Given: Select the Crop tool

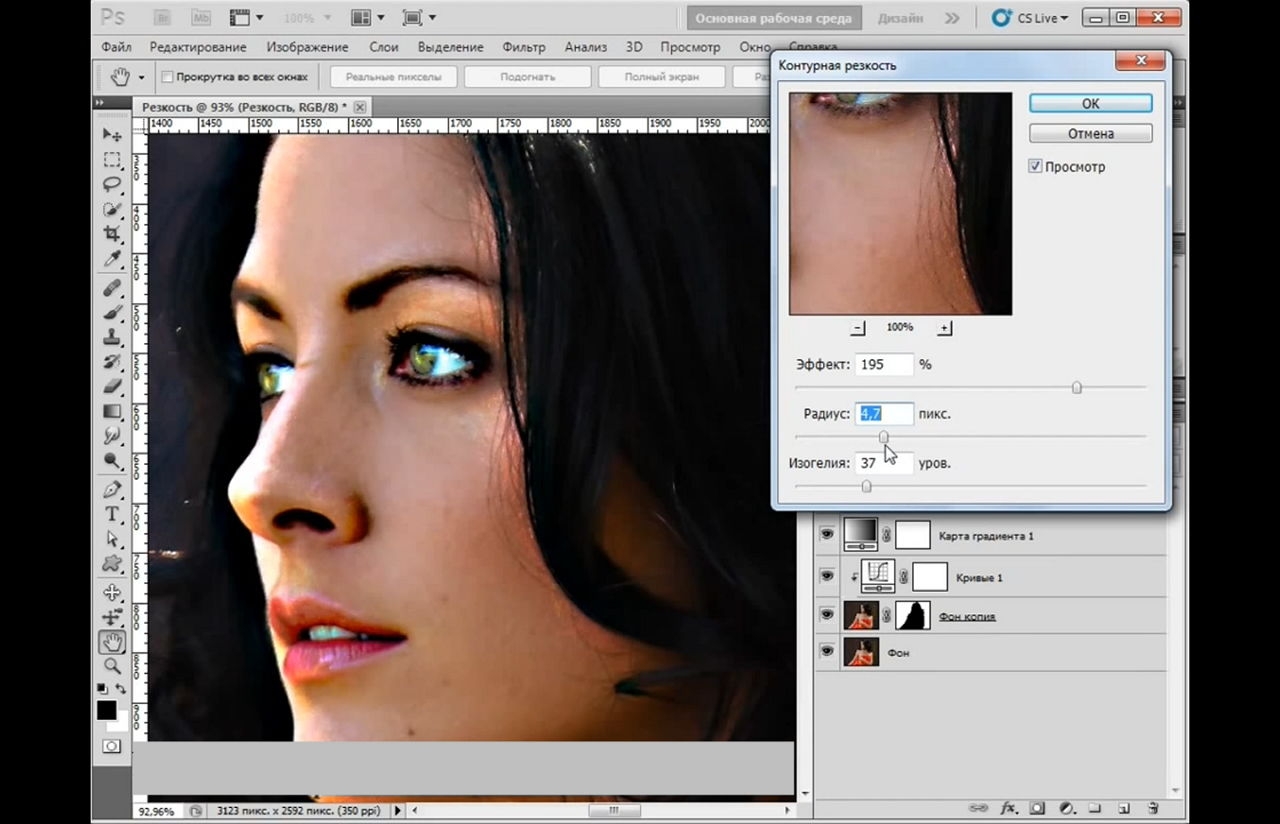Looking at the screenshot, I should coord(112,234).
